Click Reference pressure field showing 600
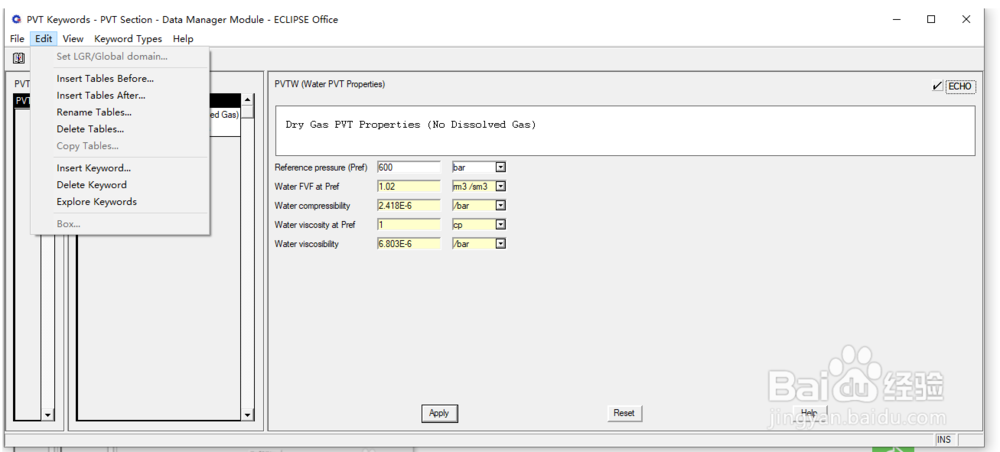 click(409, 167)
